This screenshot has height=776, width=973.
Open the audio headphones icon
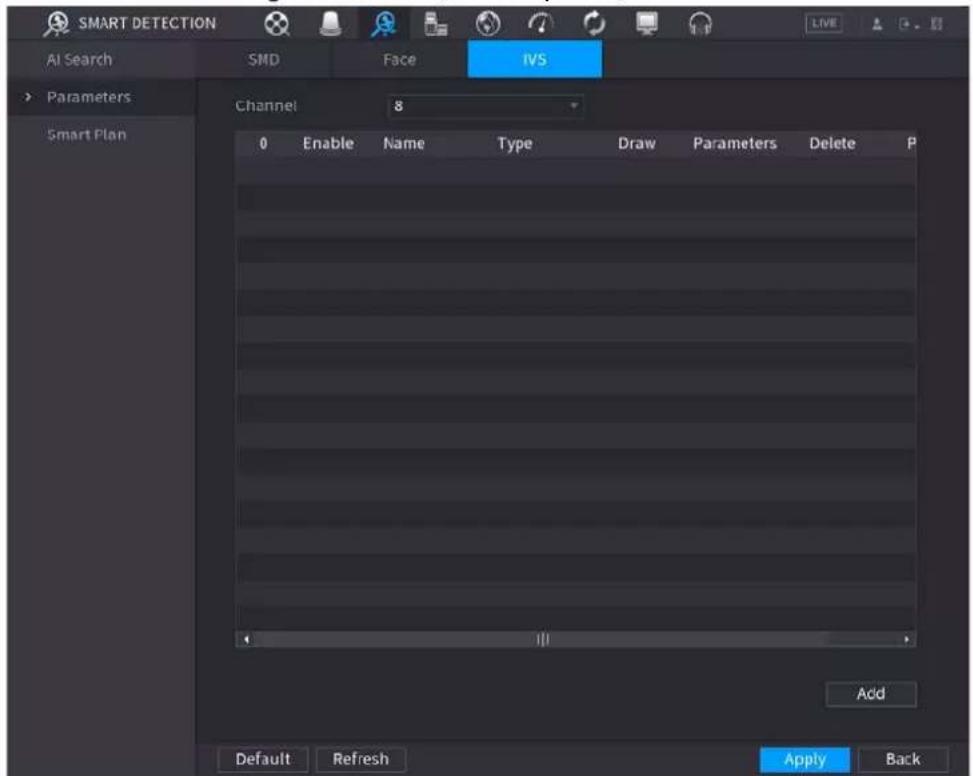[700, 24]
